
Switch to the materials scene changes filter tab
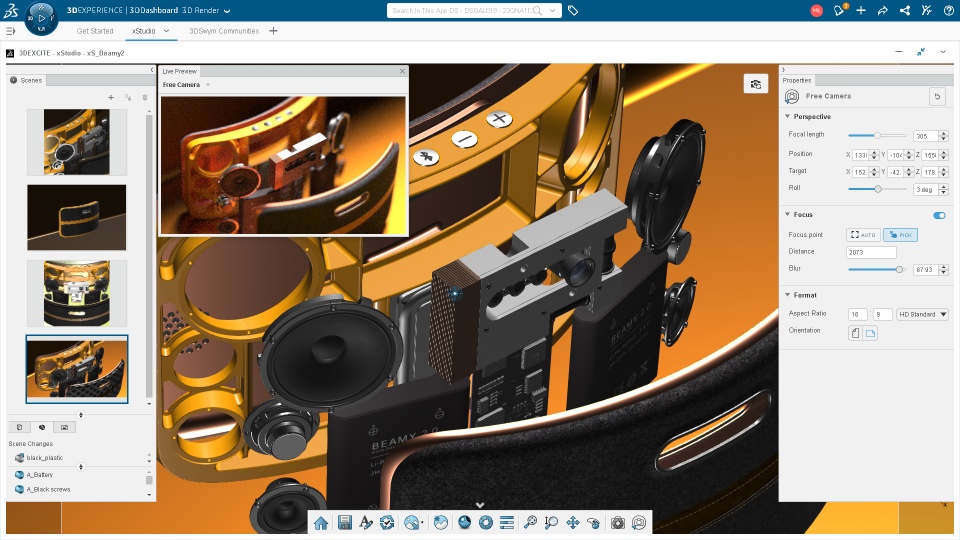pyautogui.click(x=42, y=427)
